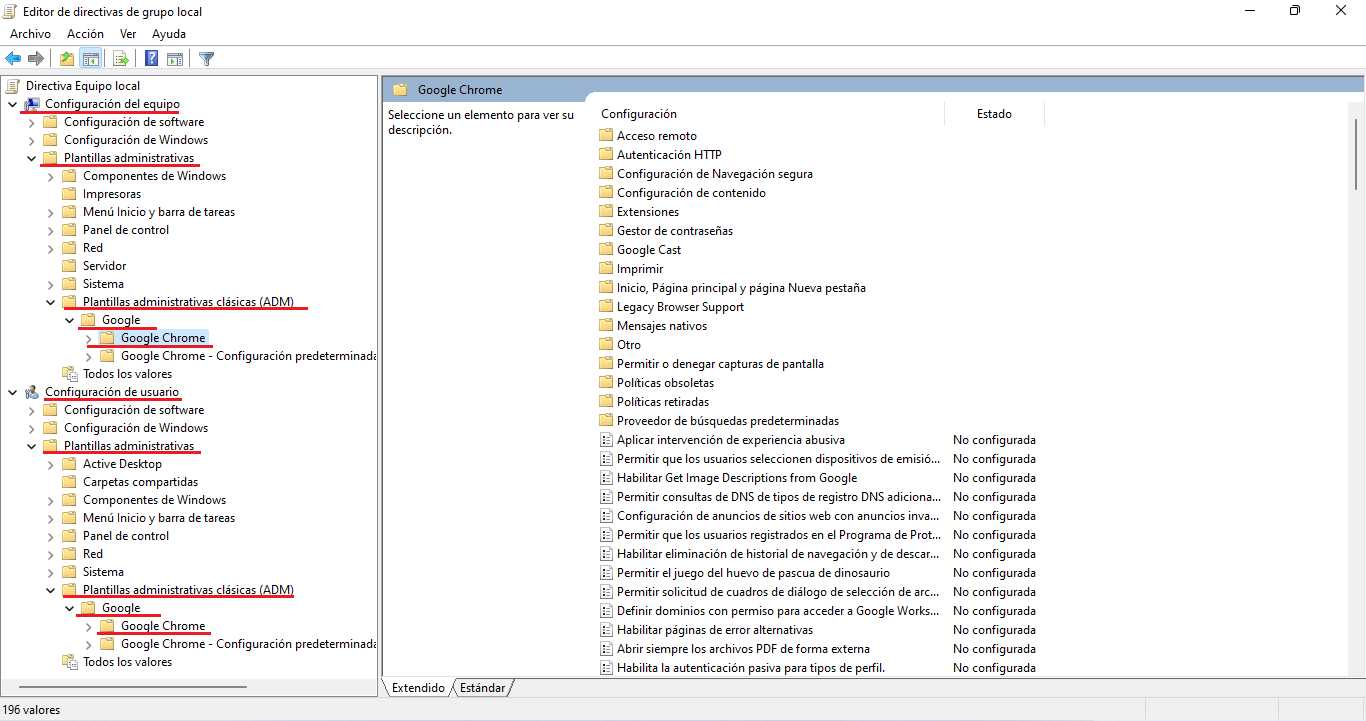
Task: Click the computer icon of Configuración del equipo
Action: 32,103
